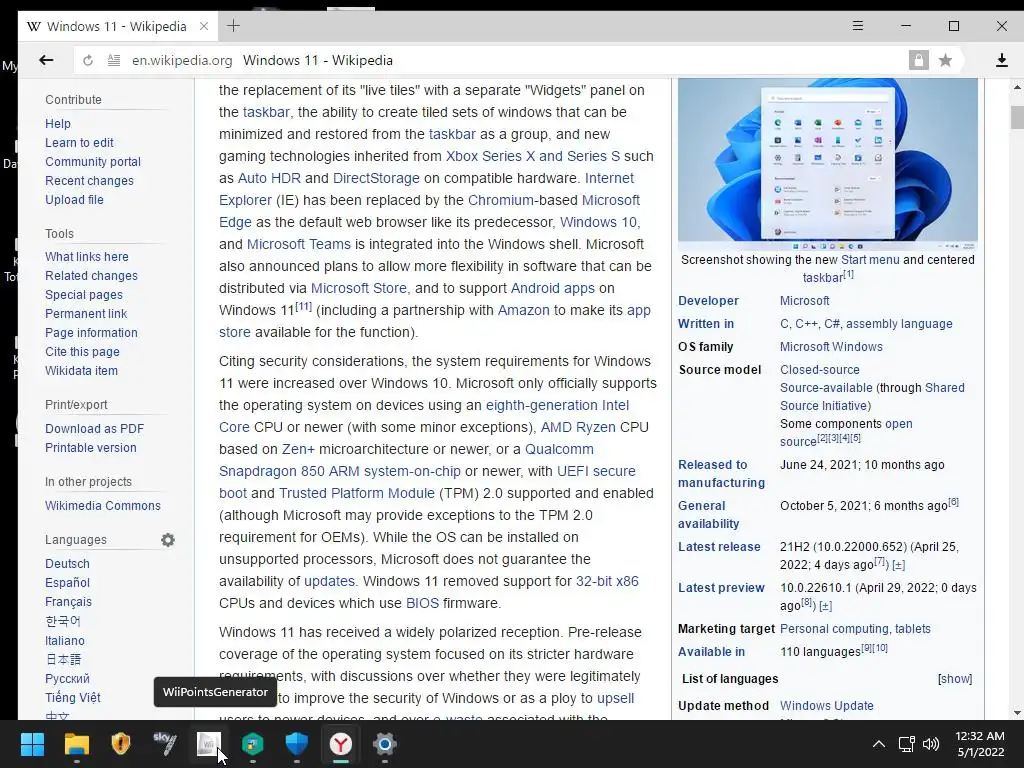Open Learn to edit link
The height and width of the screenshot is (768, 1024).
tap(79, 142)
